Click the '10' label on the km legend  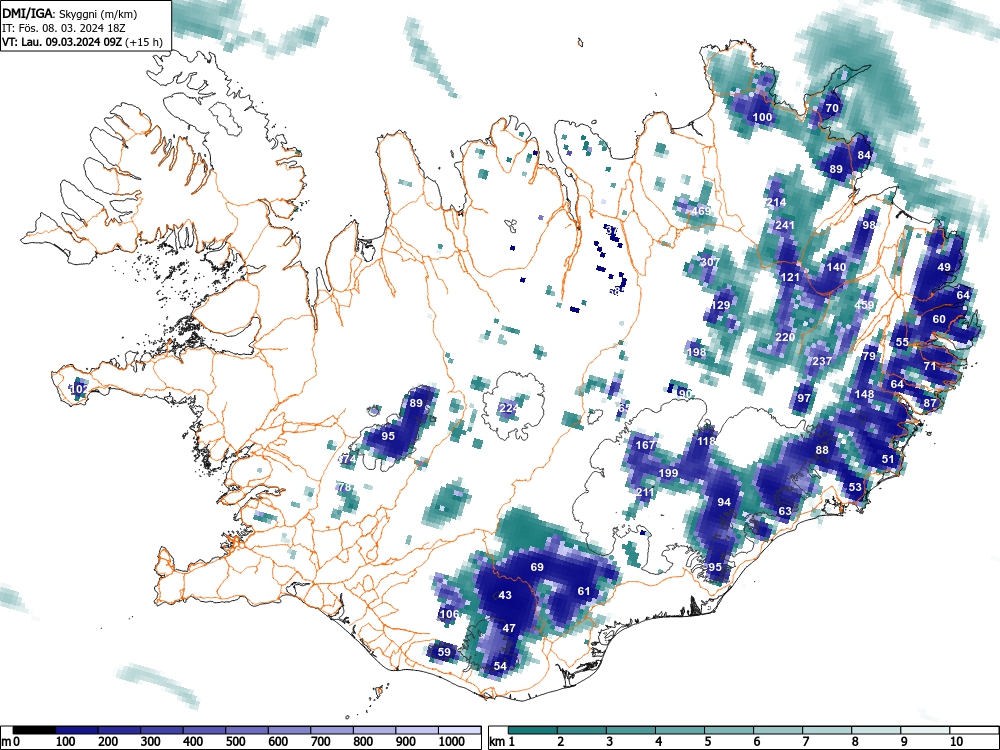955,742
